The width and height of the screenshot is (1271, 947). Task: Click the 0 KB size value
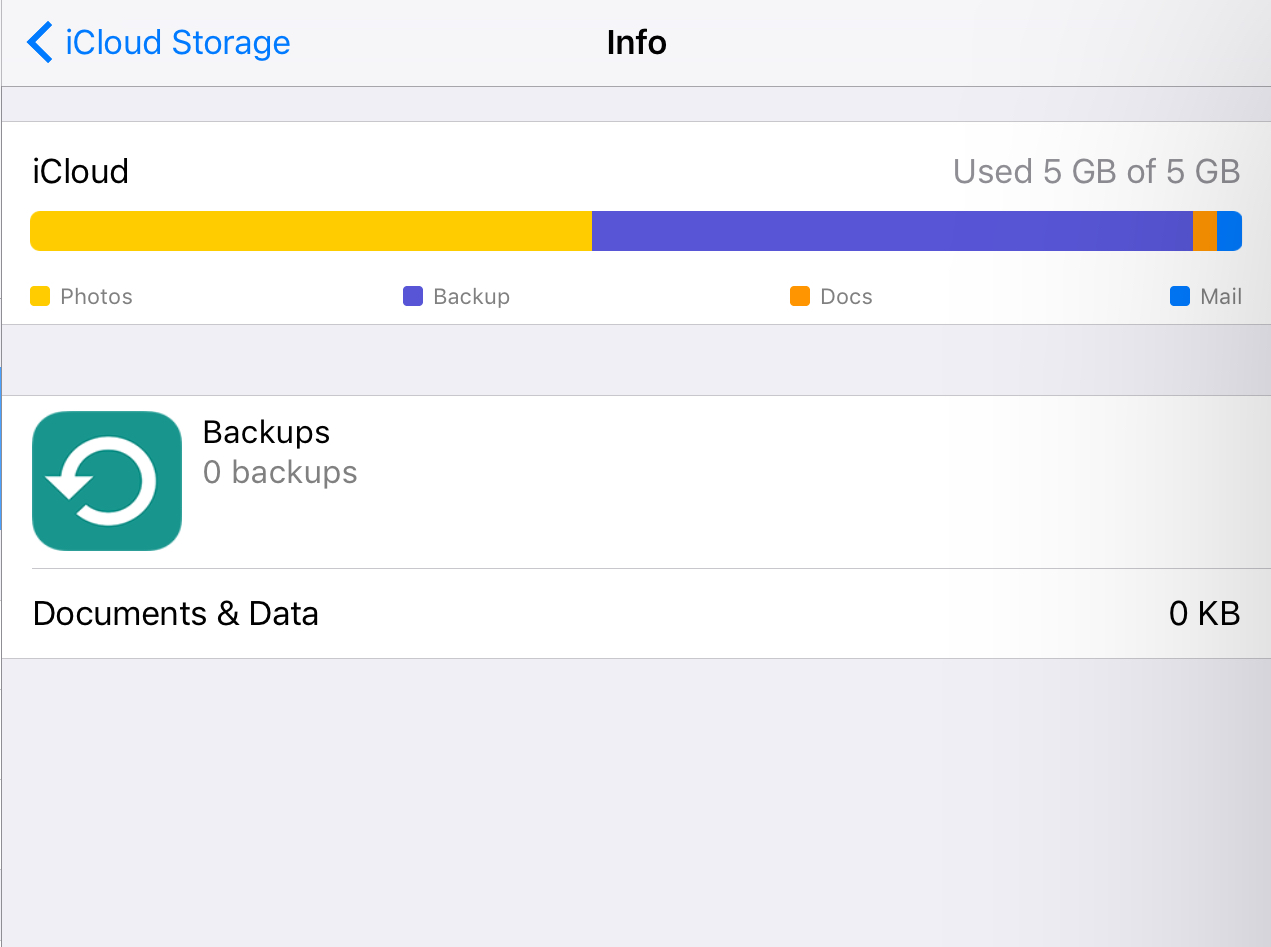(1204, 613)
